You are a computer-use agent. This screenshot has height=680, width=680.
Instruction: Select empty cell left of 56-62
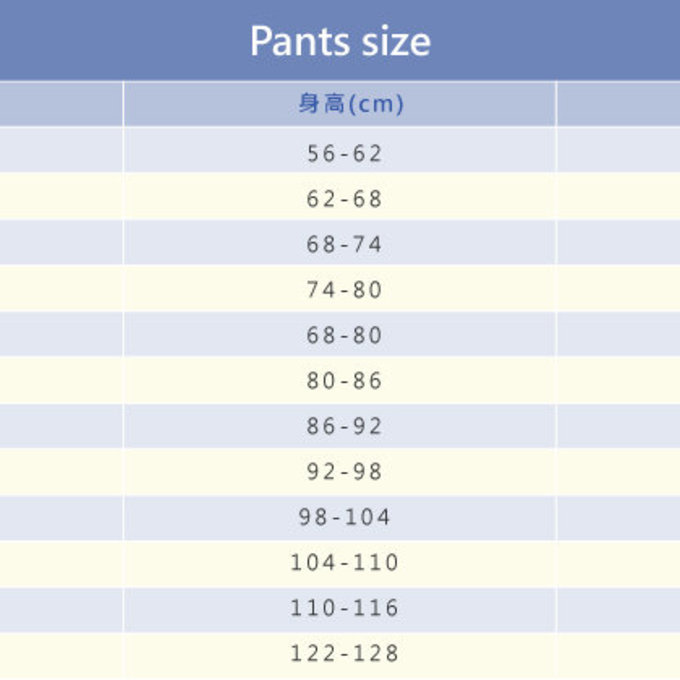(x=61, y=153)
